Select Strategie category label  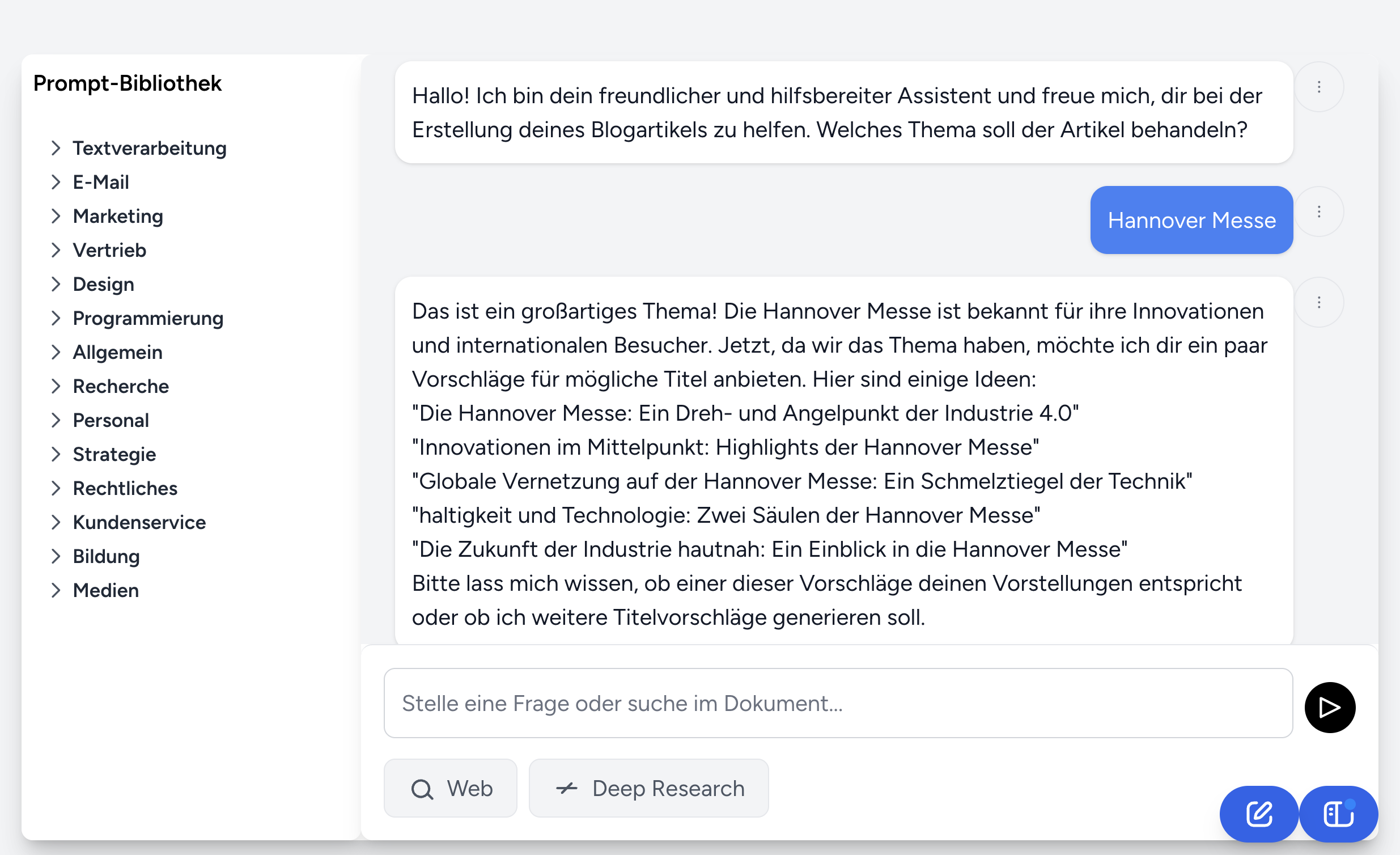click(x=114, y=455)
